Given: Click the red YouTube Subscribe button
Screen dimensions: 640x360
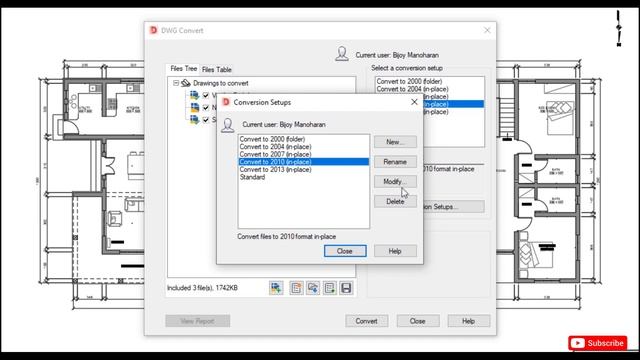Looking at the screenshot, I should [598, 343].
